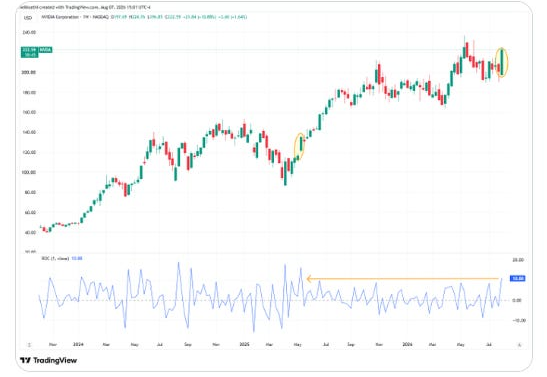Click the 40.00 price axis label
This screenshot has height=377, width=547.
tap(30, 232)
